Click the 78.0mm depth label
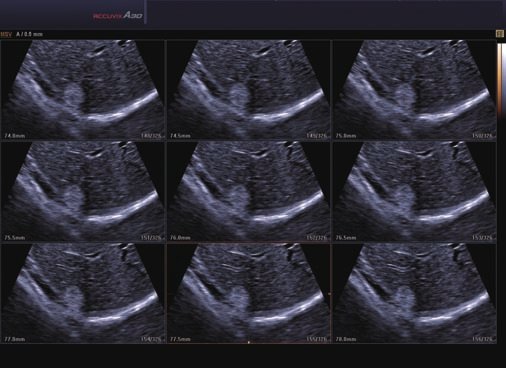 pos(346,339)
